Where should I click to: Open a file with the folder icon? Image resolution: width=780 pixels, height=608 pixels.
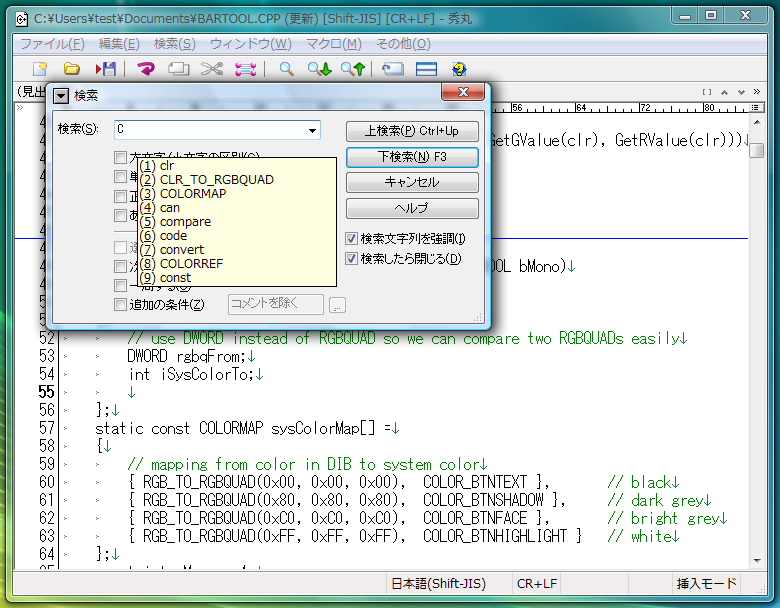72,69
